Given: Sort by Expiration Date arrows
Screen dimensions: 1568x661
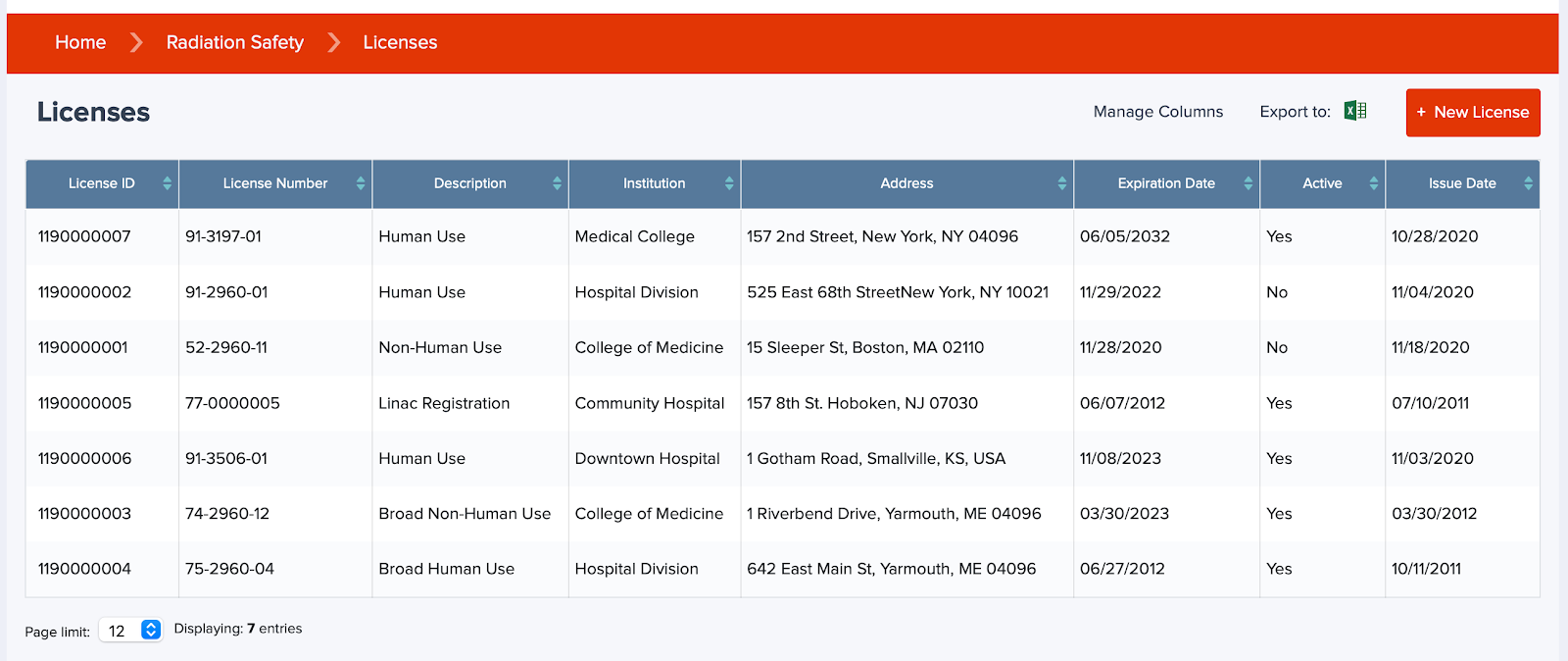Looking at the screenshot, I should click(1249, 183).
